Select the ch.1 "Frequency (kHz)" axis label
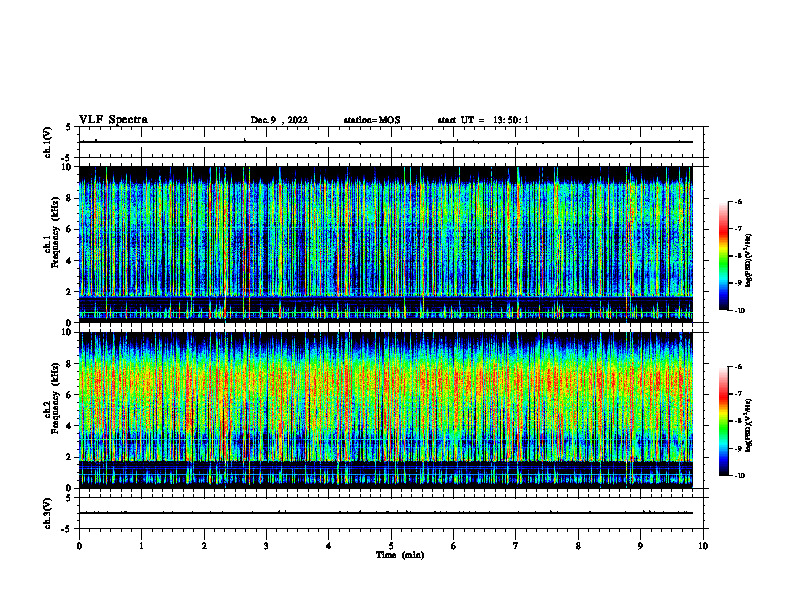 [55, 232]
